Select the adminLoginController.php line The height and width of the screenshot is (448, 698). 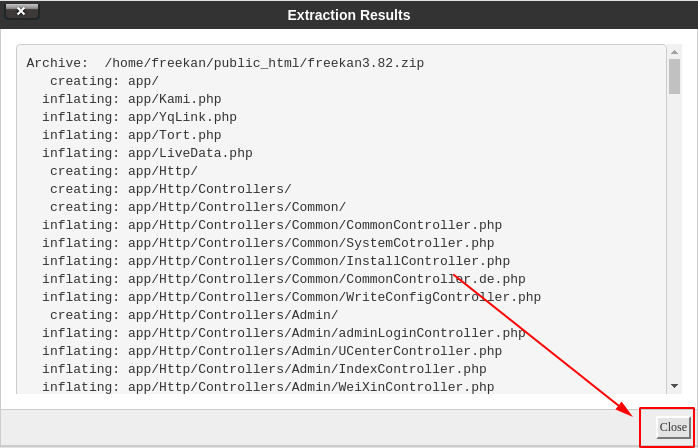point(284,333)
